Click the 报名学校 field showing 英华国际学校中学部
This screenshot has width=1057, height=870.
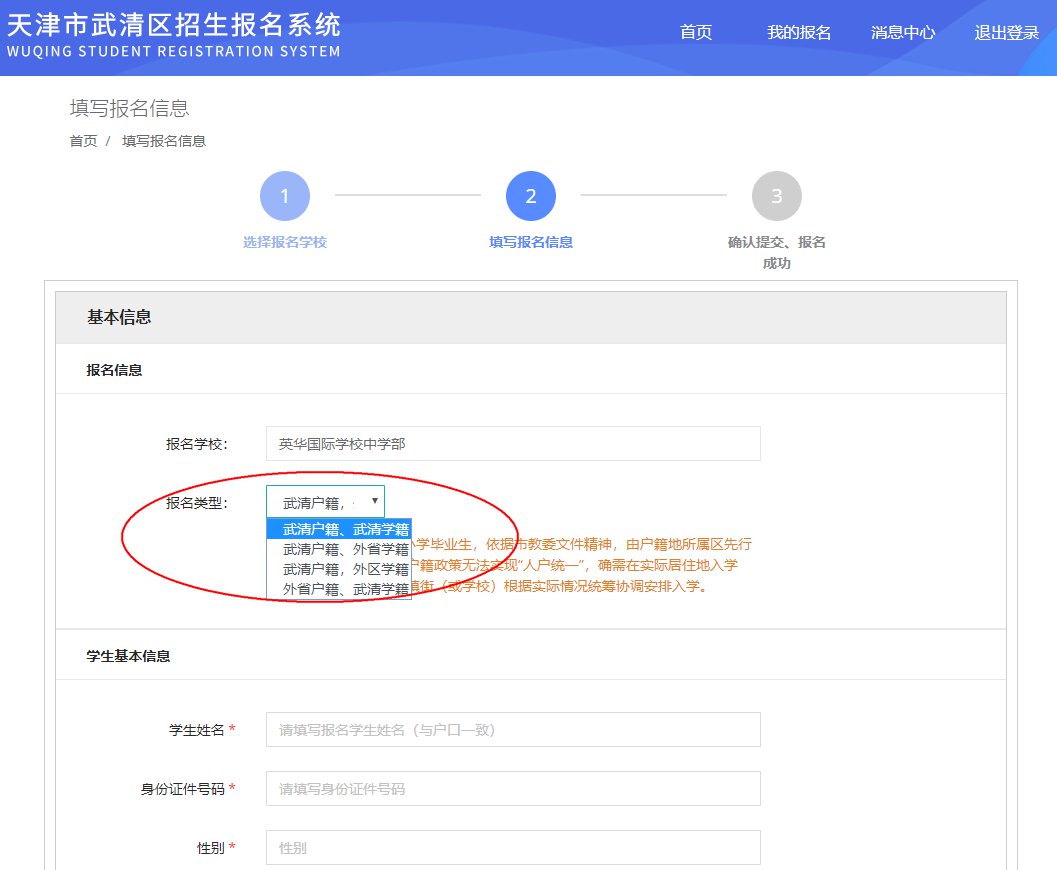[x=513, y=444]
